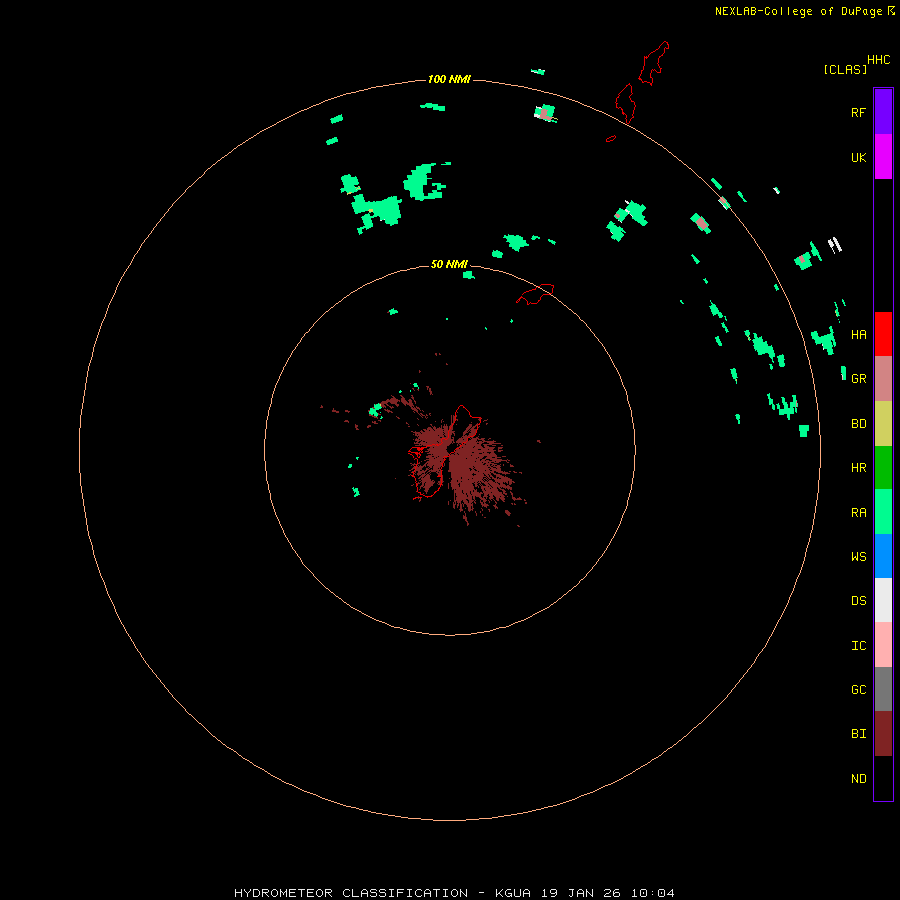
Task: Click the UK legend label
Action: click(x=858, y=157)
